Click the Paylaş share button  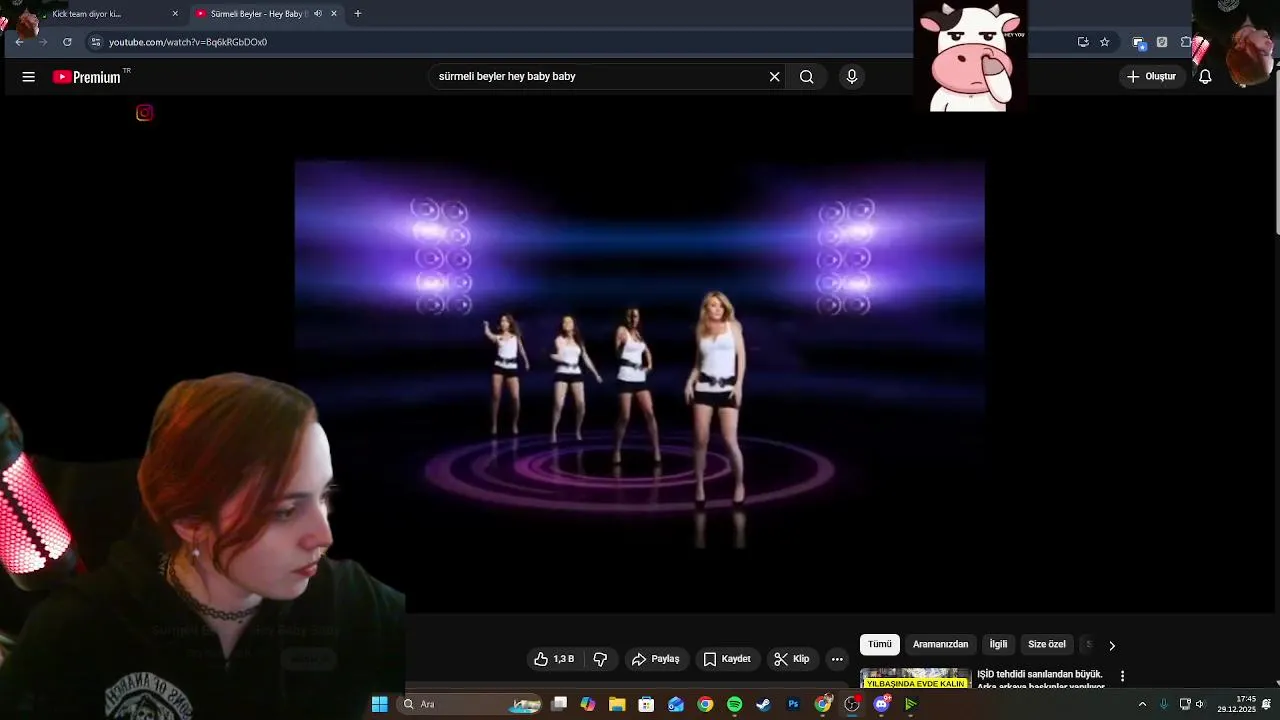[x=656, y=659]
